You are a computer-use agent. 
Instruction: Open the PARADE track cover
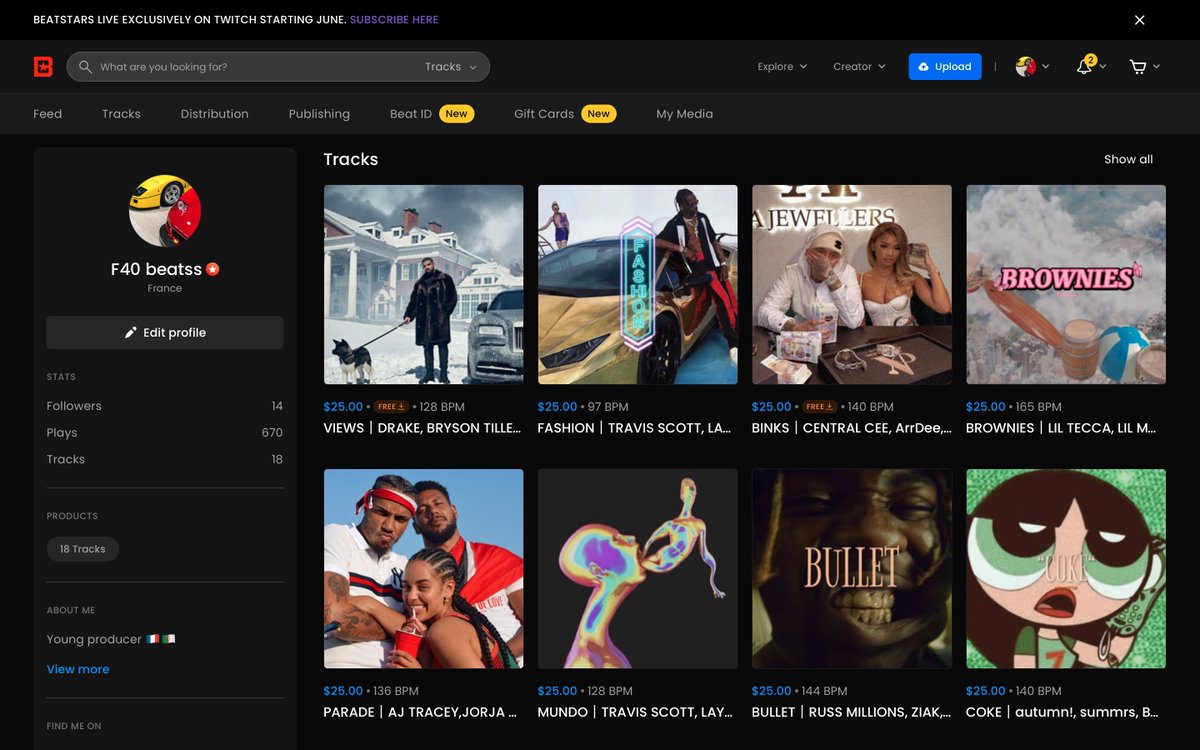(424, 569)
